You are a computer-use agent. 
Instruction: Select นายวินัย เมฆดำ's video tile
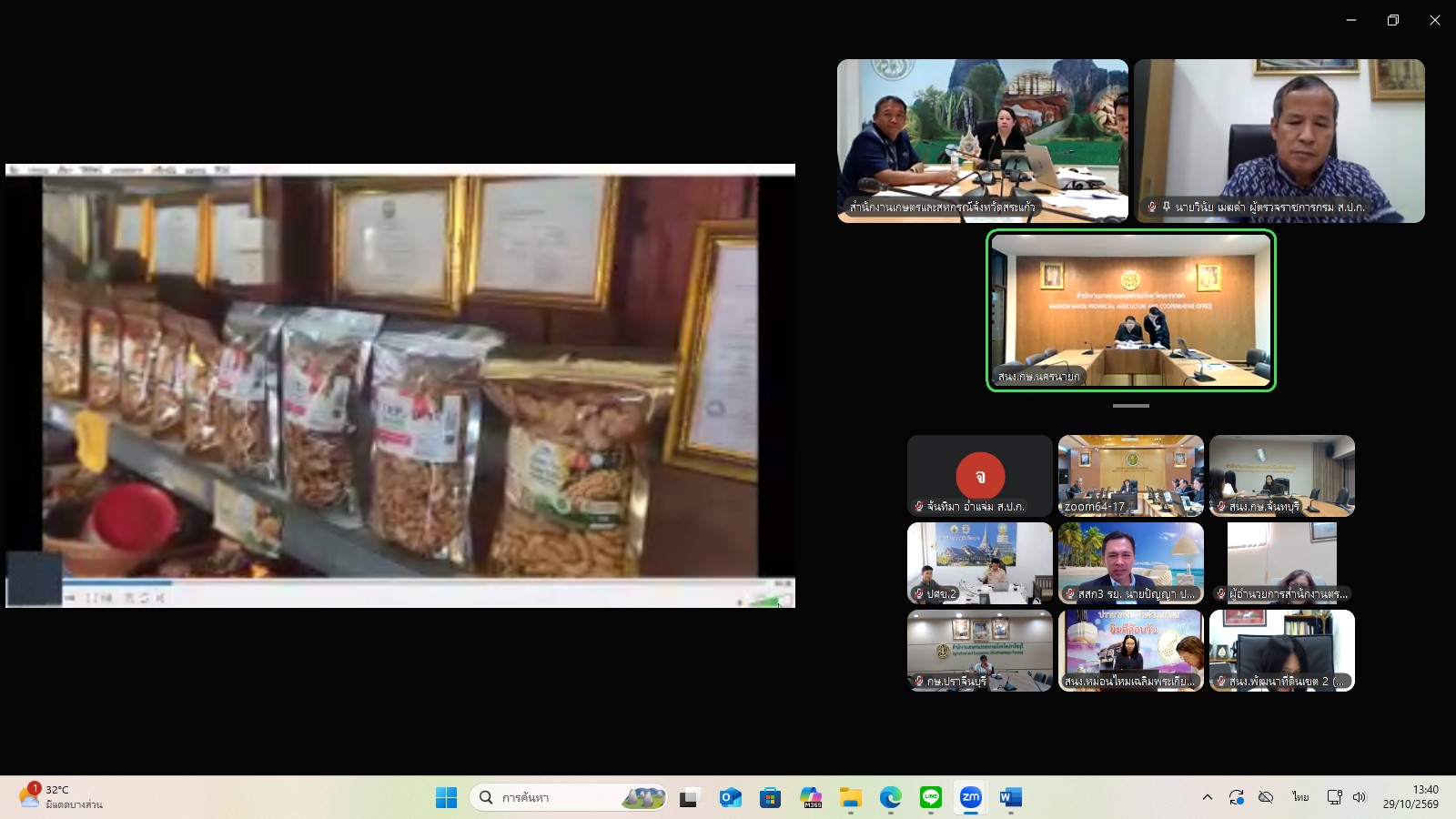[1279, 141]
